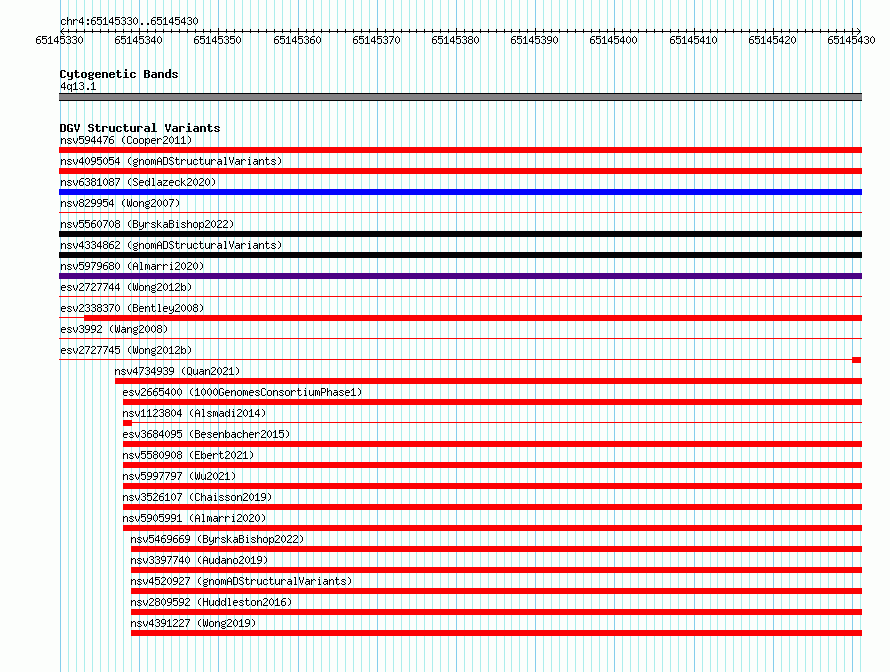
Task: Click the black bar under nsv4334862
Action: click(460, 255)
